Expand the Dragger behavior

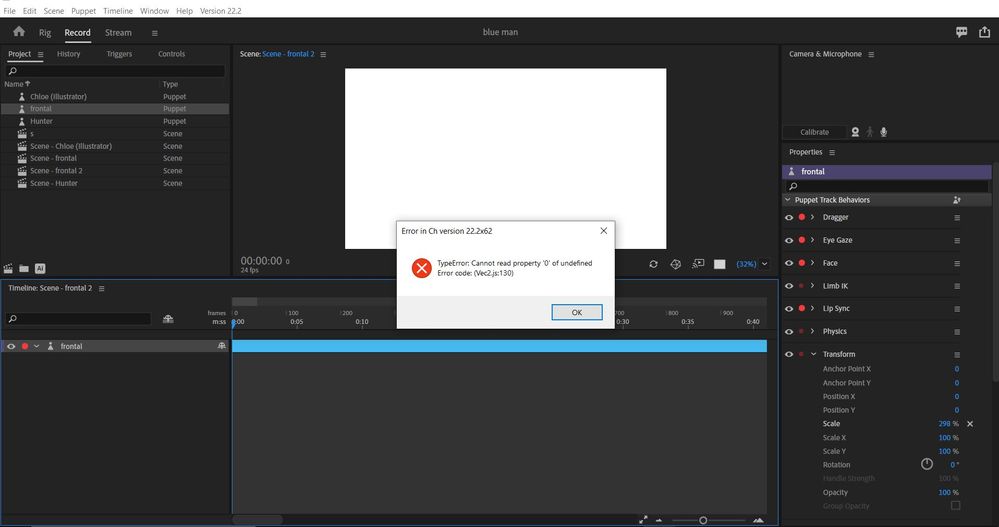click(812, 218)
